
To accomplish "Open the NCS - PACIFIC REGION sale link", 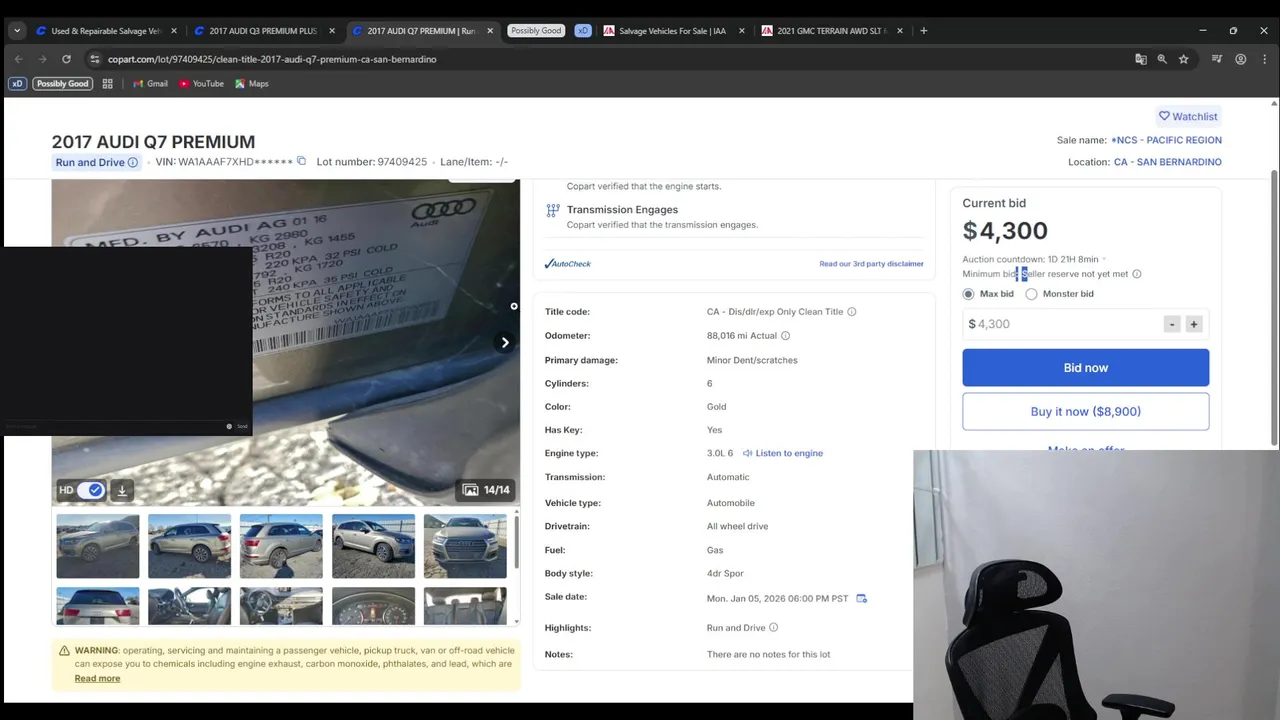I will click(x=1166, y=140).
